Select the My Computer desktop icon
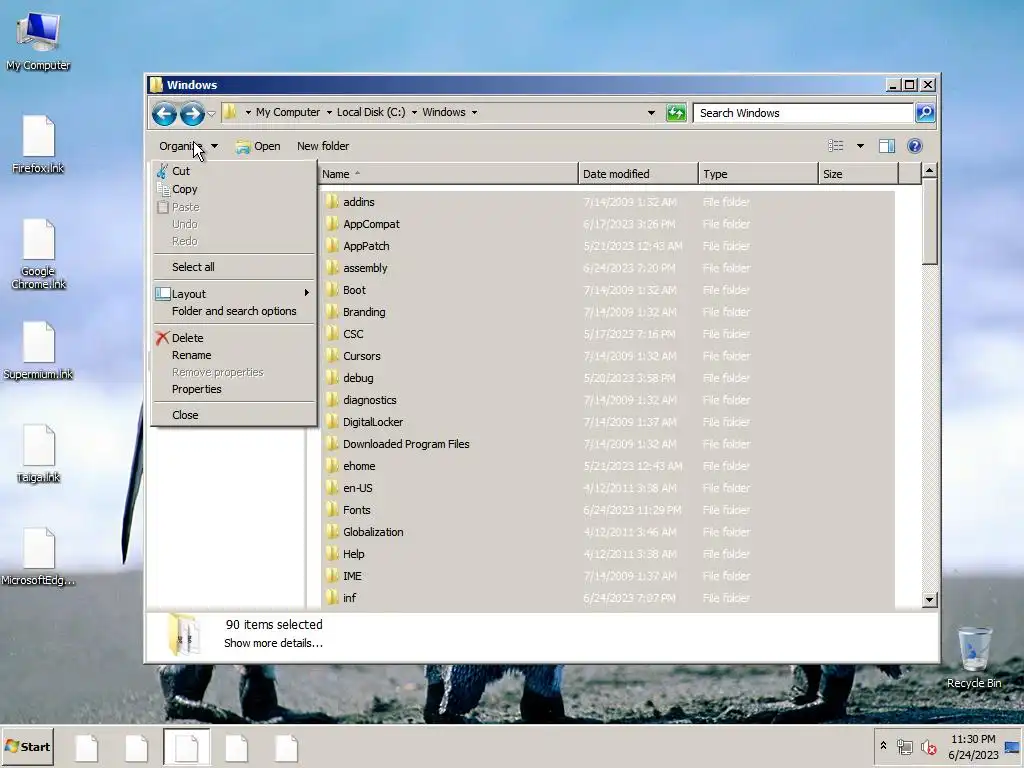Screen dimensions: 1024x768 click(38, 40)
